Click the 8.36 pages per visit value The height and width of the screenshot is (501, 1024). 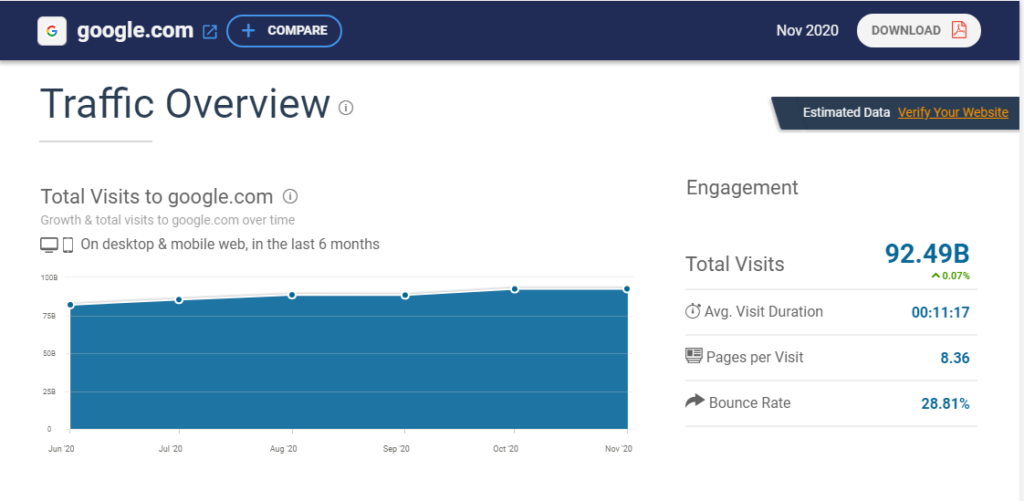click(x=955, y=358)
